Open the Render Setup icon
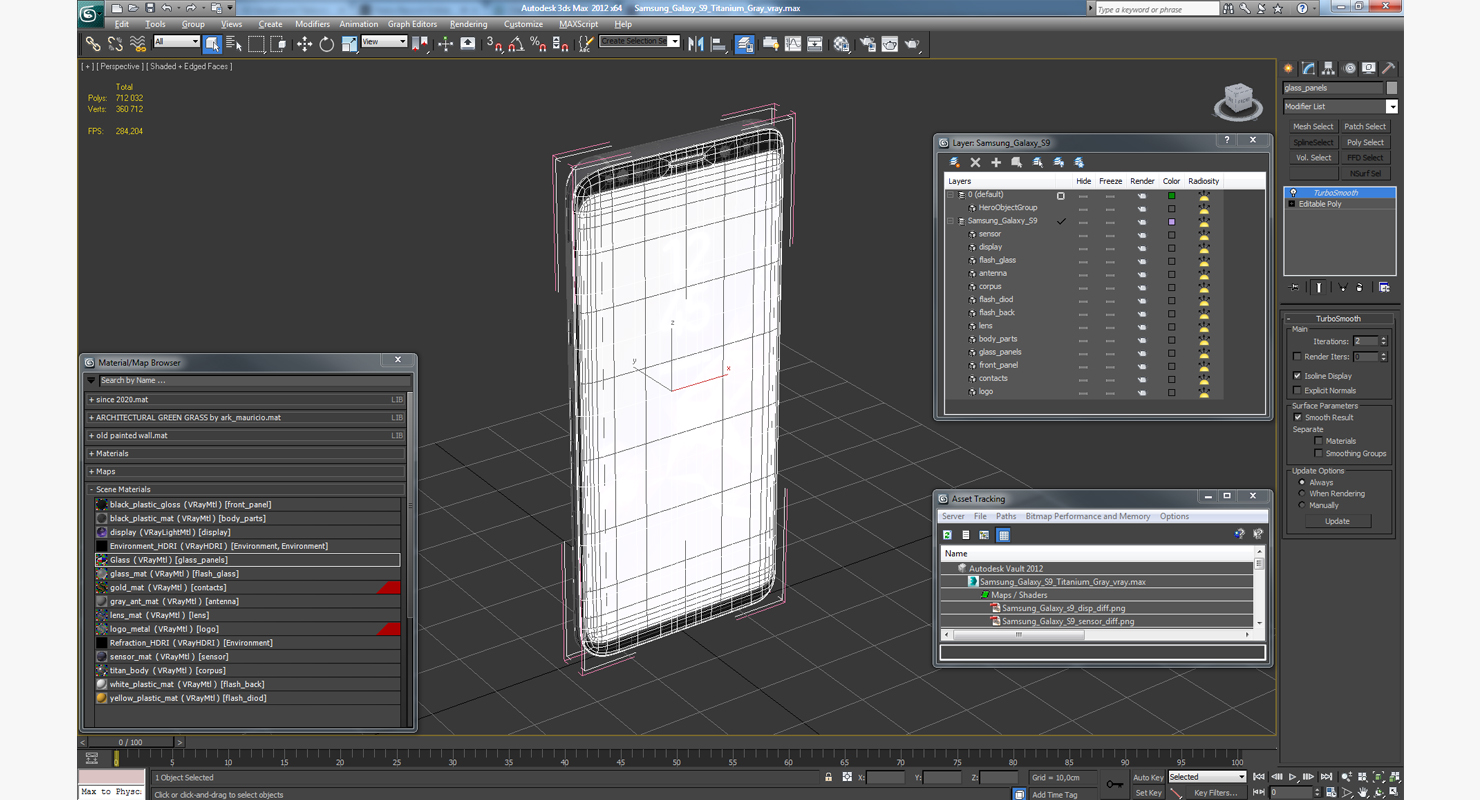This screenshot has height=800, width=1480. (x=867, y=44)
